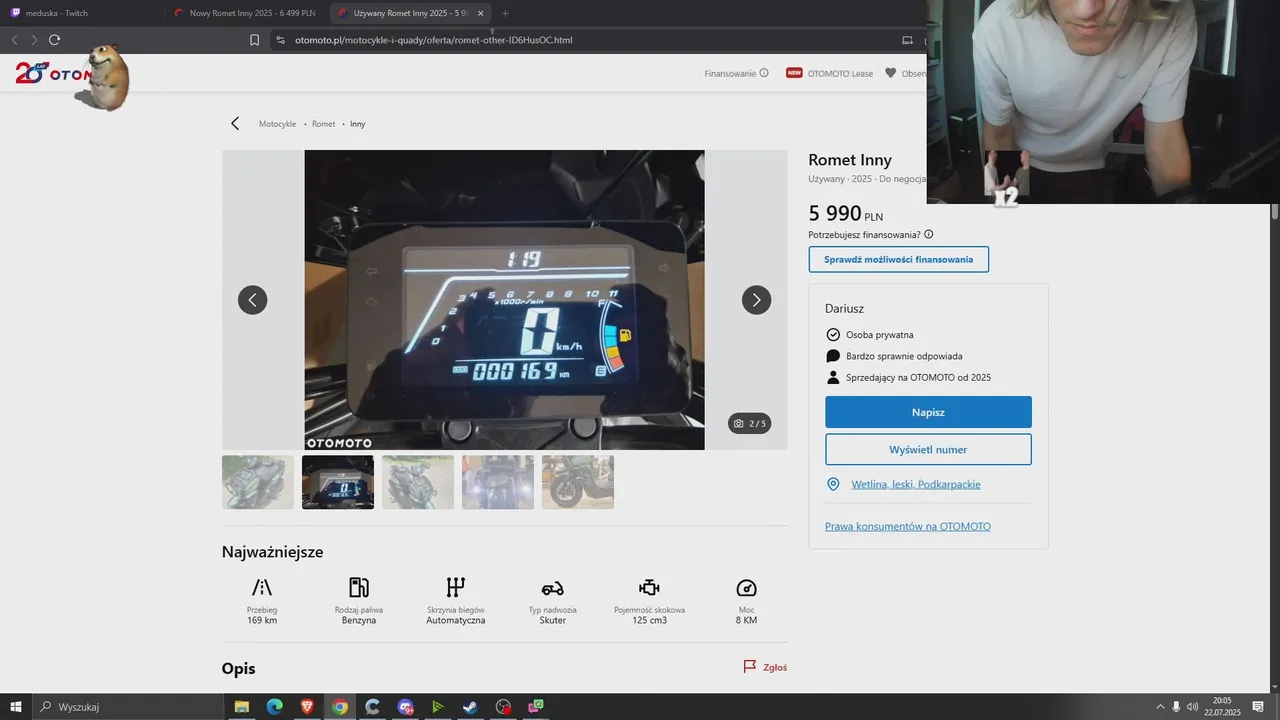1280x720 pixels.
Task: Select first scooter thumbnail
Action: (x=258, y=482)
